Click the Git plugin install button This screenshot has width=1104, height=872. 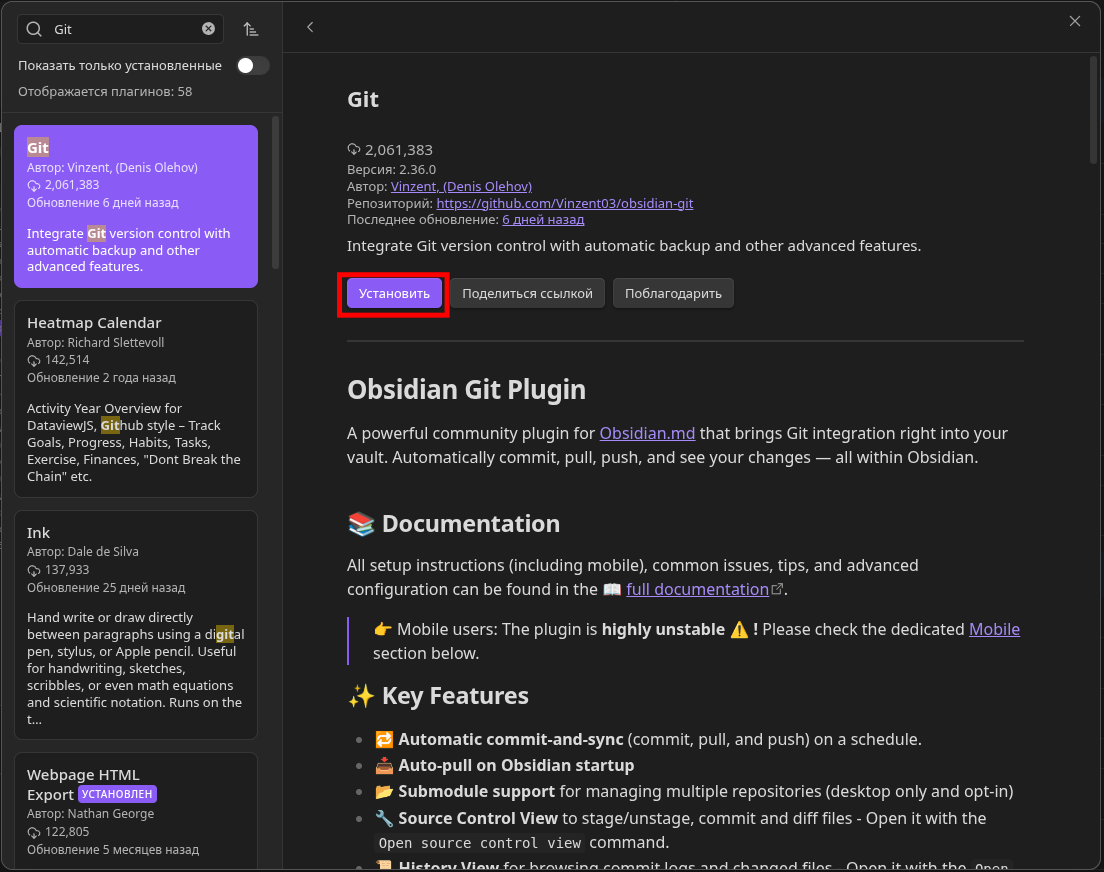pos(394,293)
